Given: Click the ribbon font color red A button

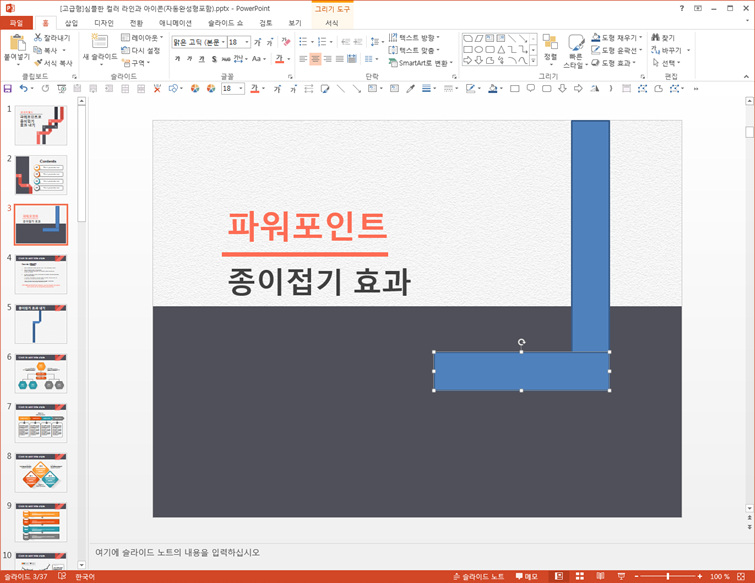Looking at the screenshot, I should 279,59.
